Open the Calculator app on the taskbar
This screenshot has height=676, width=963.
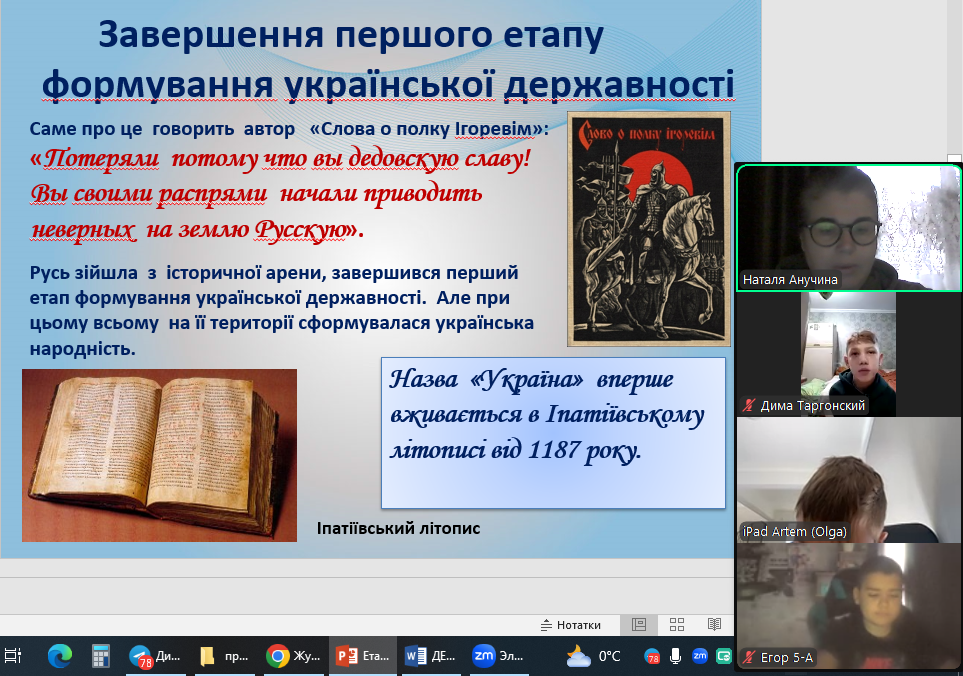[100, 656]
